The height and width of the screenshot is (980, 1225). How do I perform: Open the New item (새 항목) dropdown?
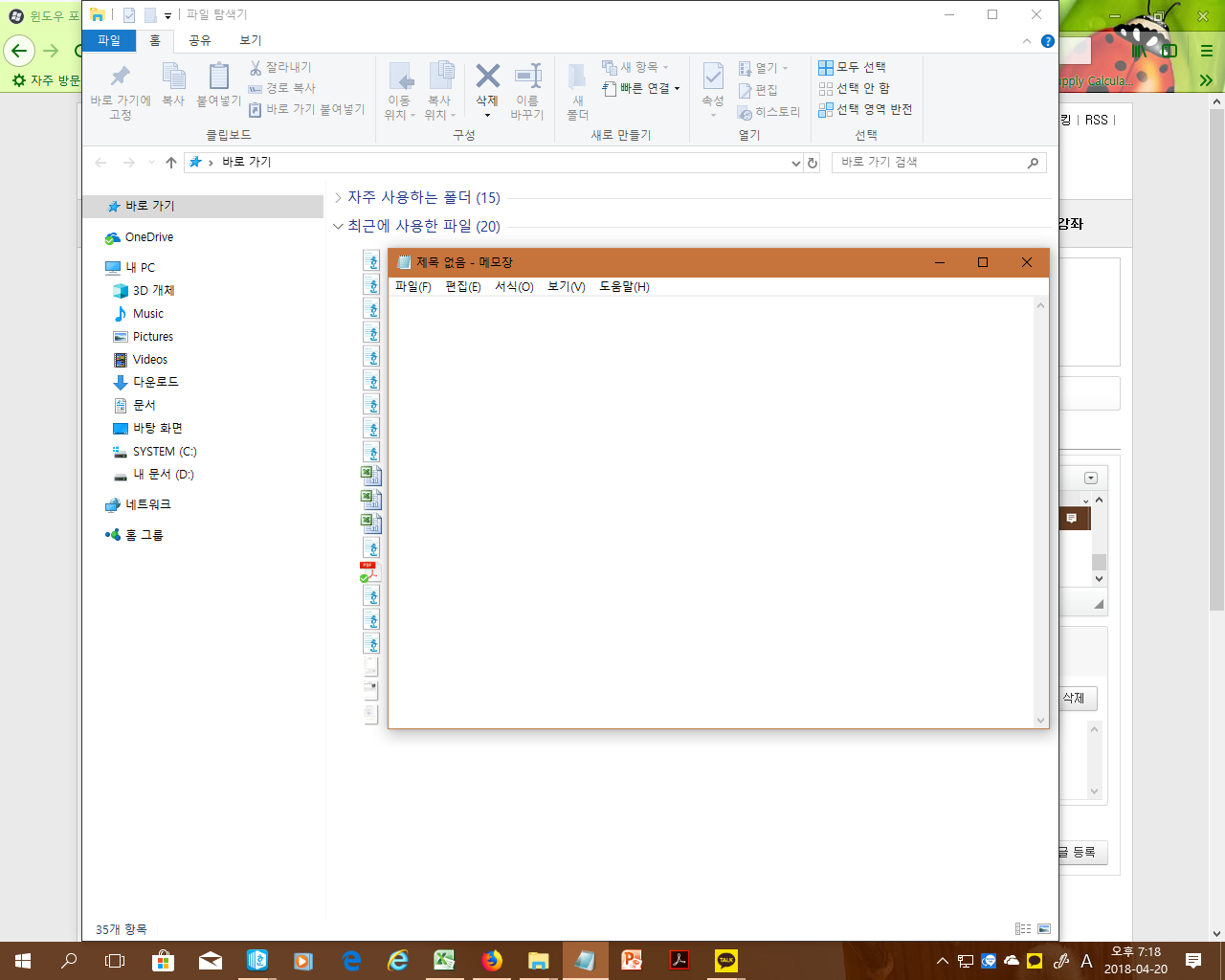point(665,68)
